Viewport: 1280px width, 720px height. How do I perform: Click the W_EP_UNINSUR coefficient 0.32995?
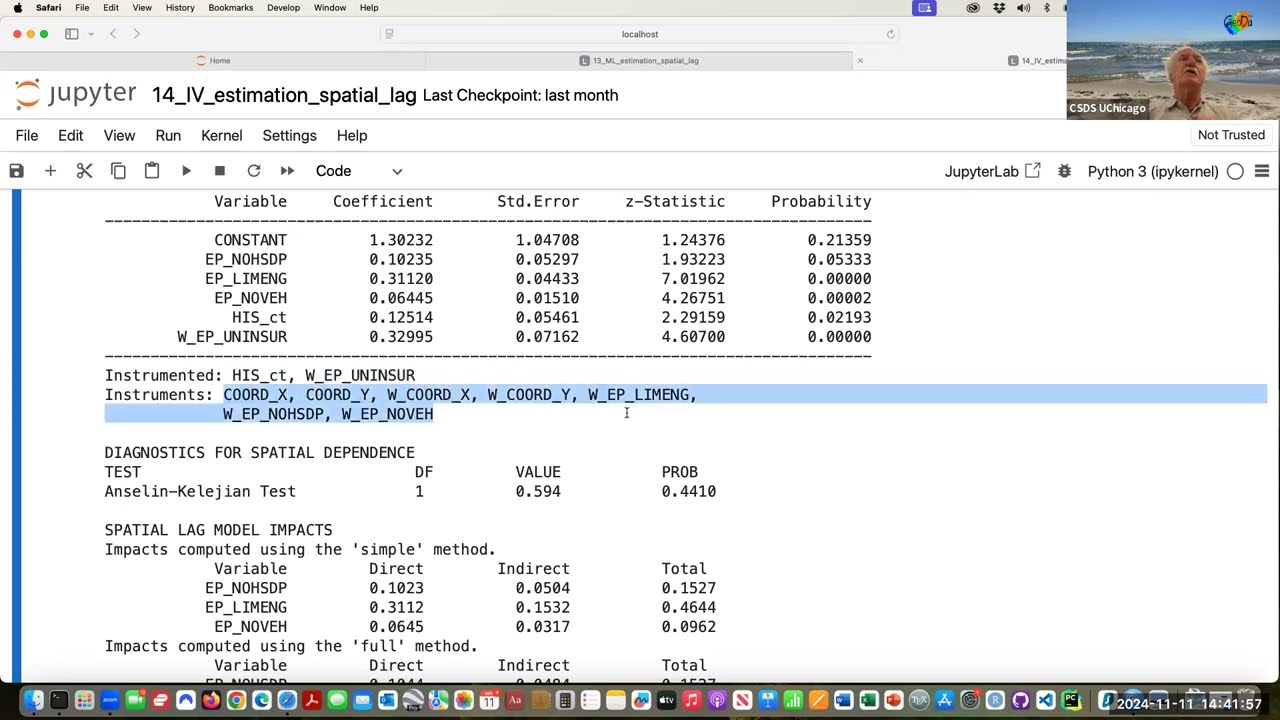tap(401, 337)
